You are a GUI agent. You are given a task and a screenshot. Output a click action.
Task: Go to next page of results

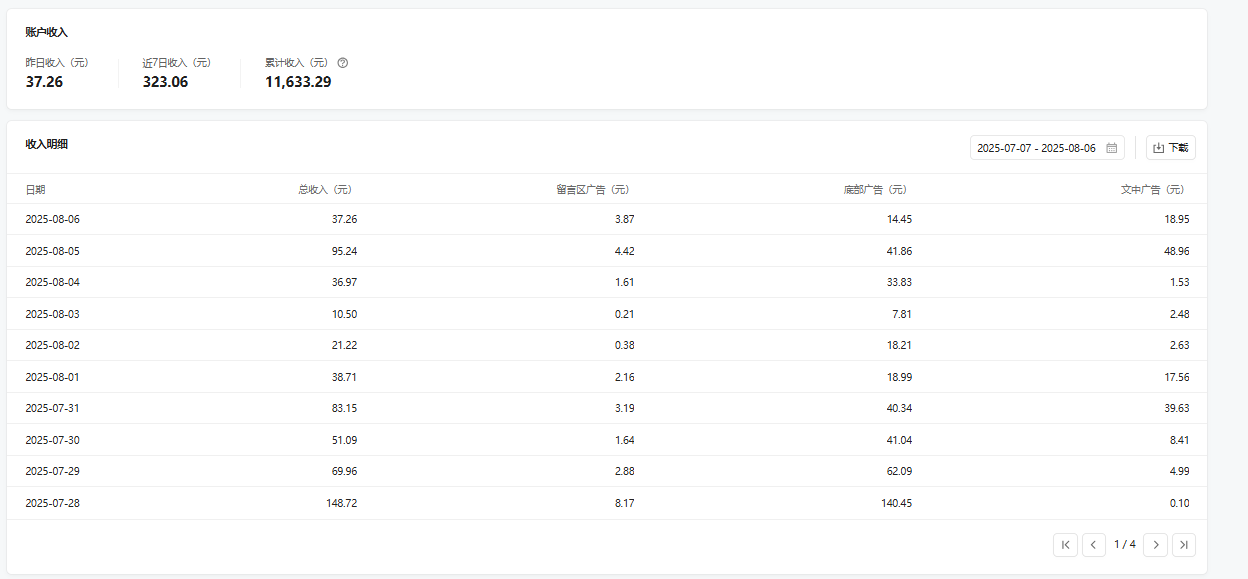[x=1155, y=545]
